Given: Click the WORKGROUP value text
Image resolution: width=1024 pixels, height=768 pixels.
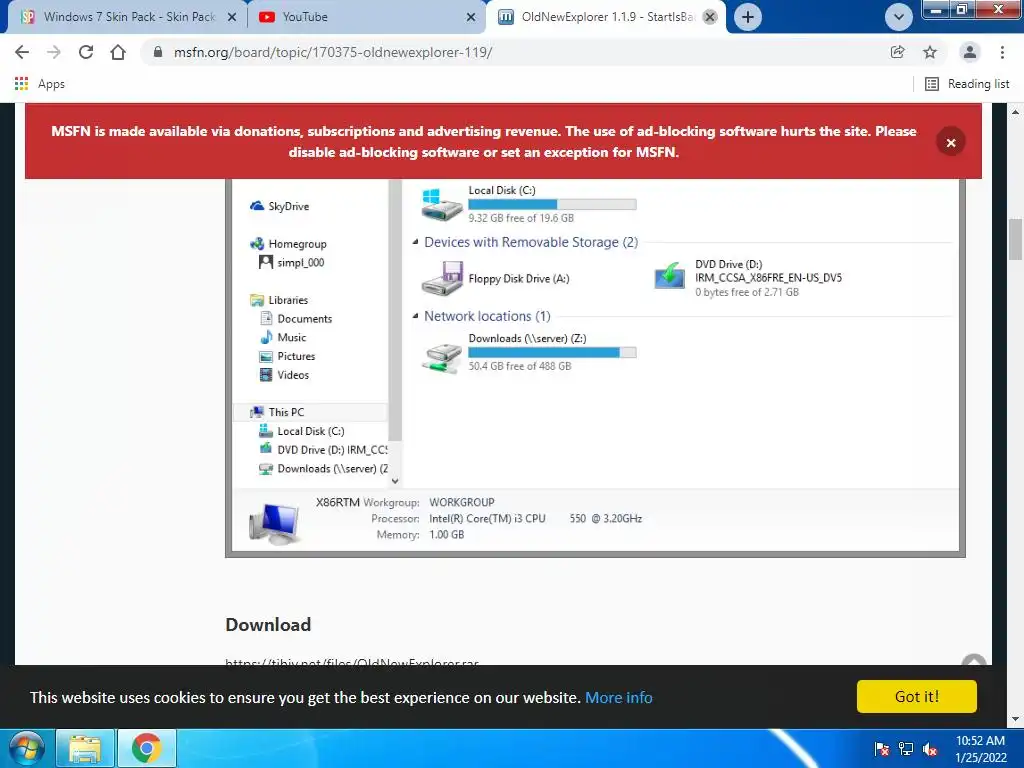Looking at the screenshot, I should [462, 502].
